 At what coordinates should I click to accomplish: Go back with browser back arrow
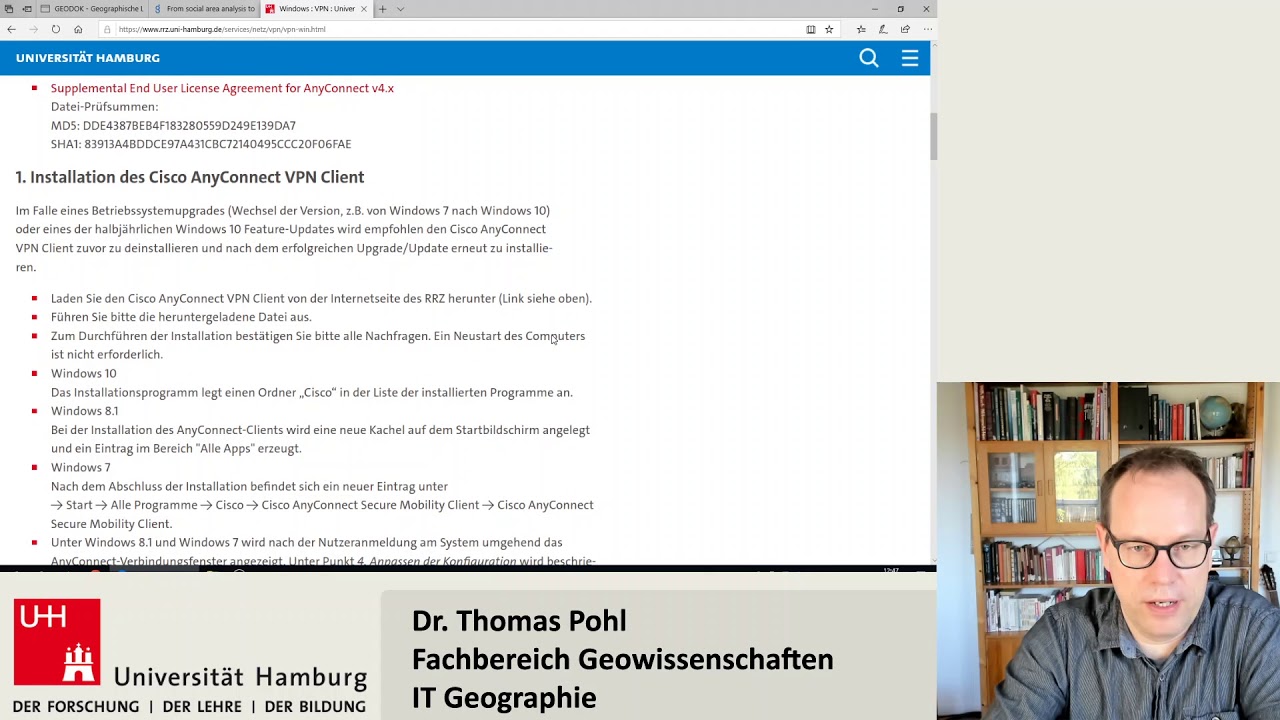[x=11, y=29]
